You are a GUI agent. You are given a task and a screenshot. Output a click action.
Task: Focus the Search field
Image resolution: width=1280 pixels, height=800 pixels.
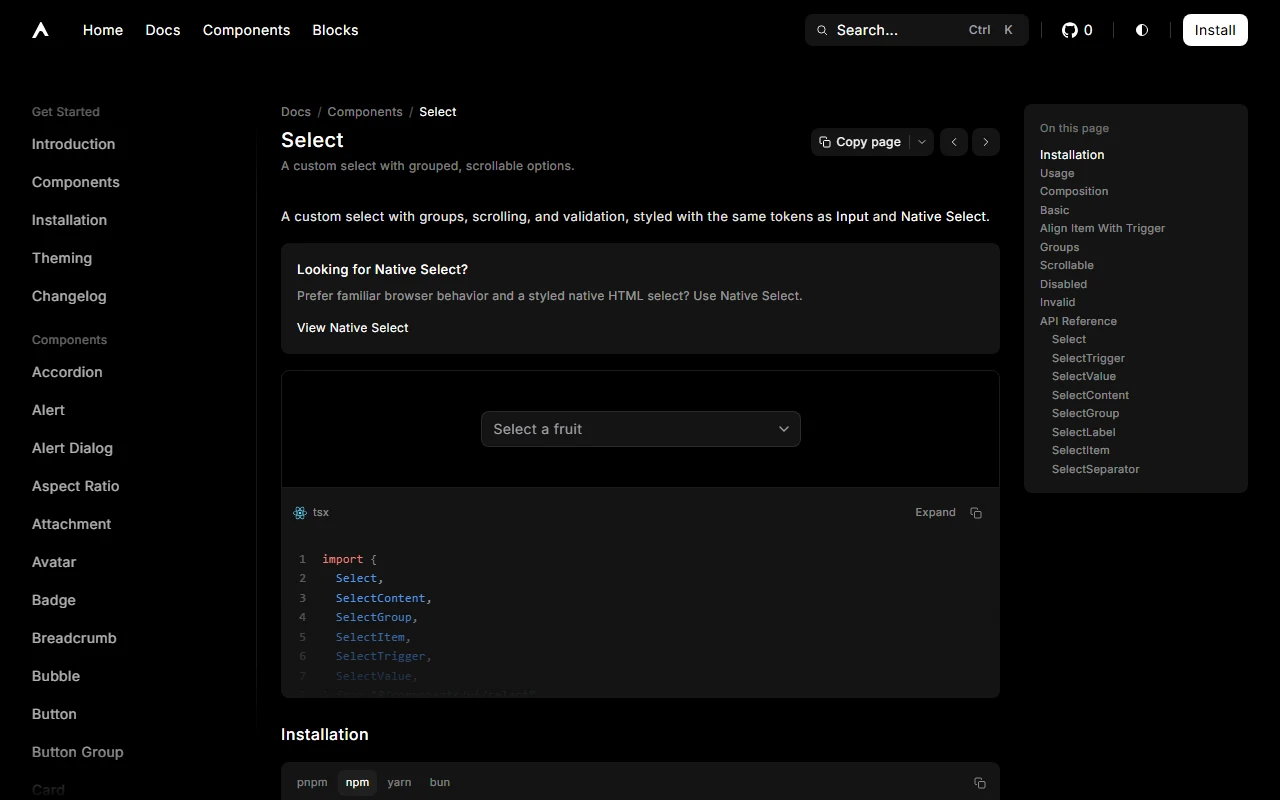pyautogui.click(x=917, y=30)
